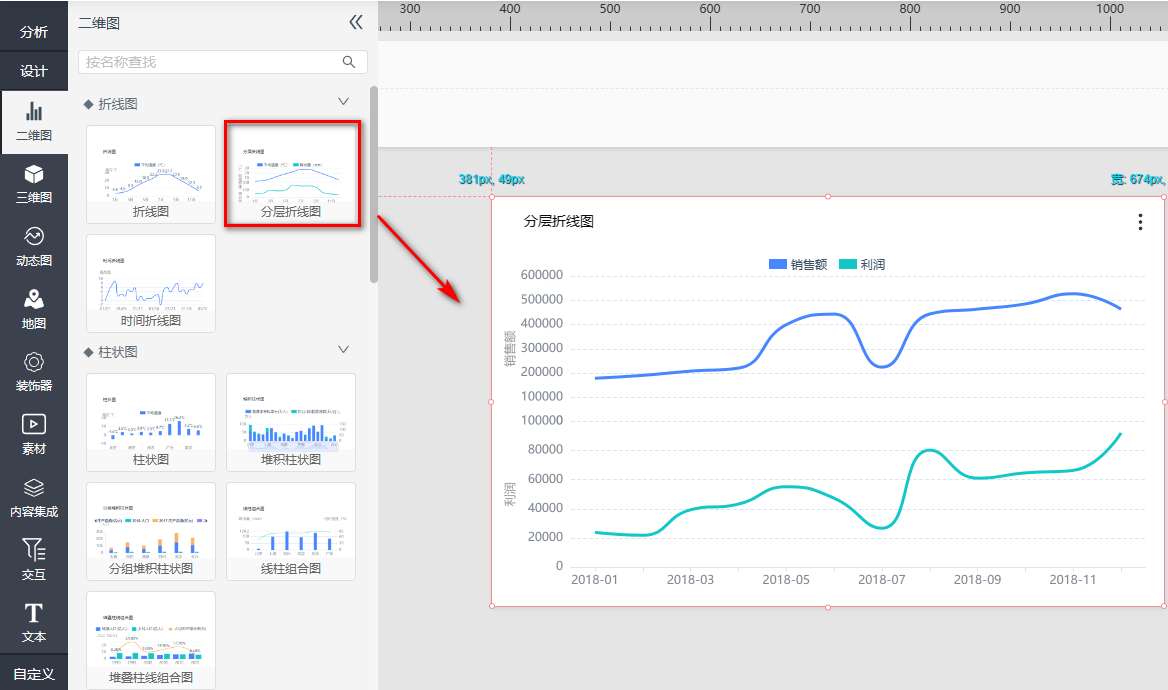This screenshot has height=690, width=1168.
Task: Open the 交互 interaction filter category
Action: pos(34,559)
